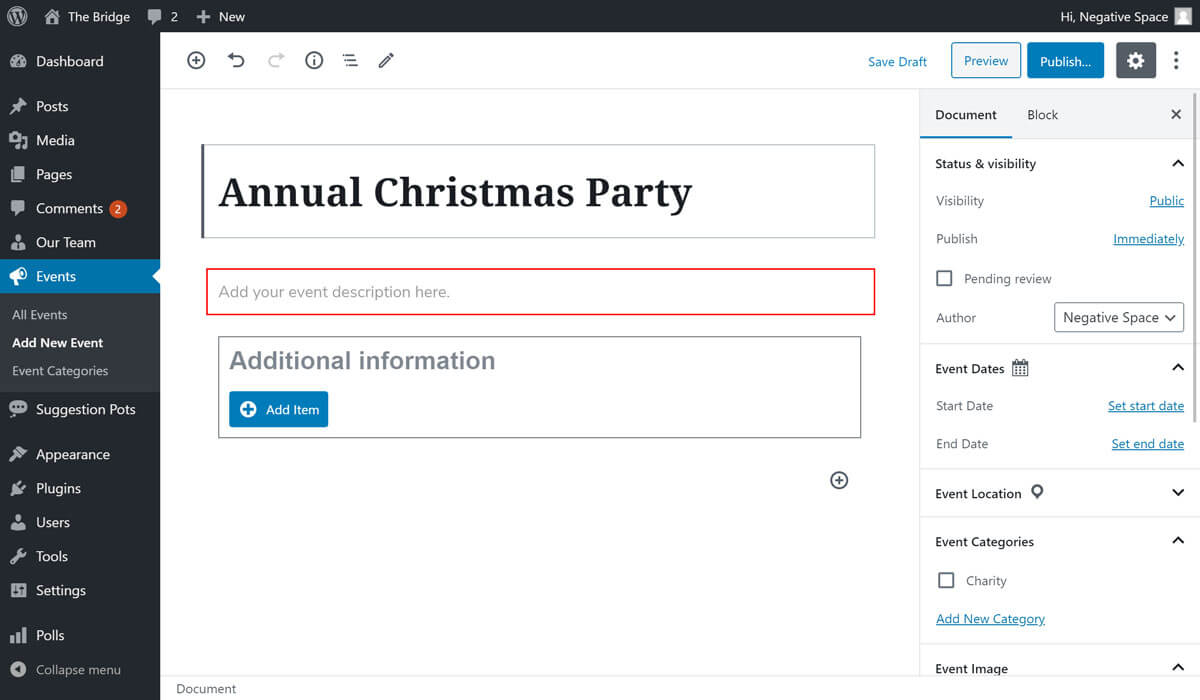Click the event description text field

click(x=540, y=292)
